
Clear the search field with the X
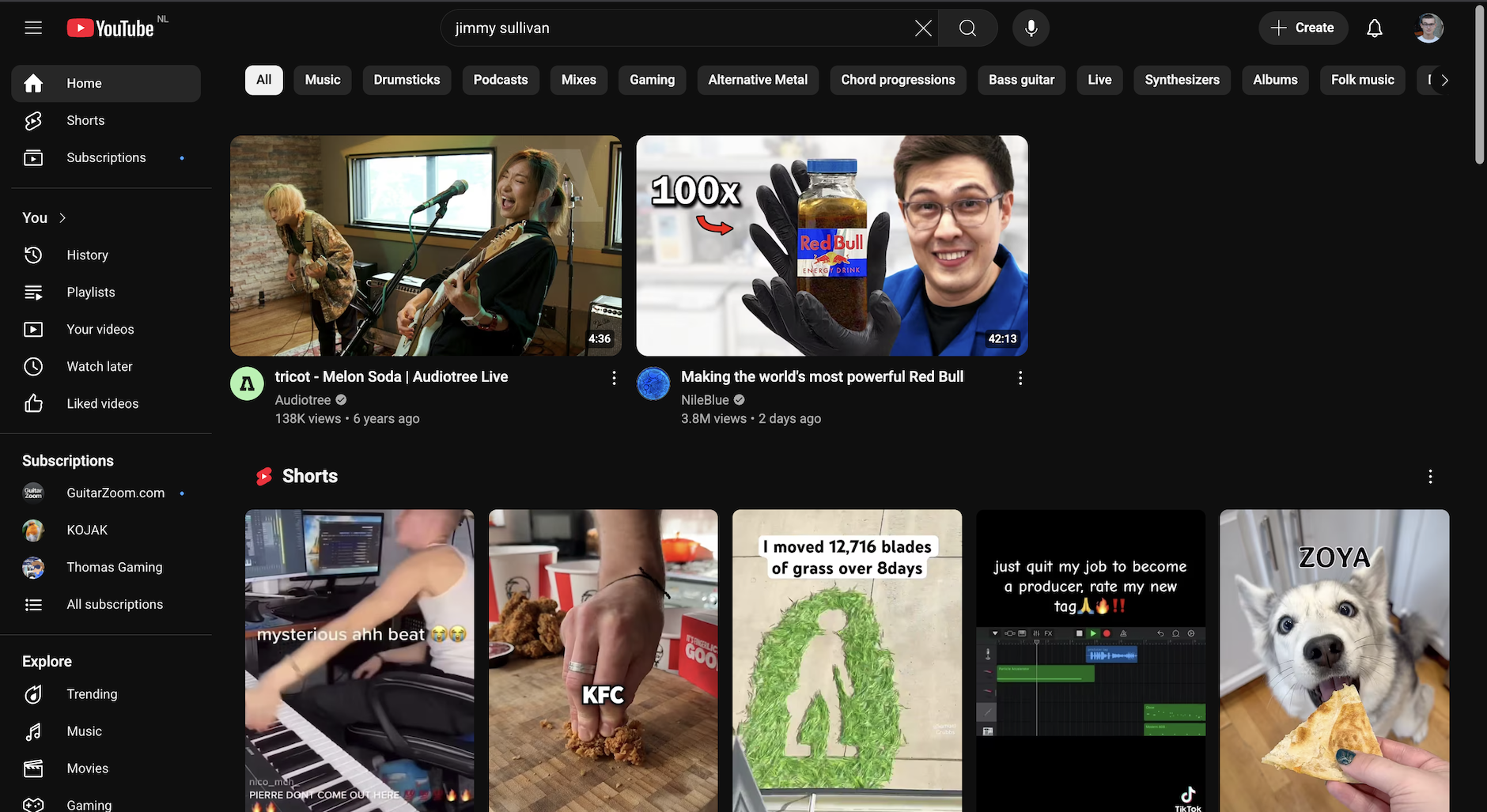tap(922, 28)
